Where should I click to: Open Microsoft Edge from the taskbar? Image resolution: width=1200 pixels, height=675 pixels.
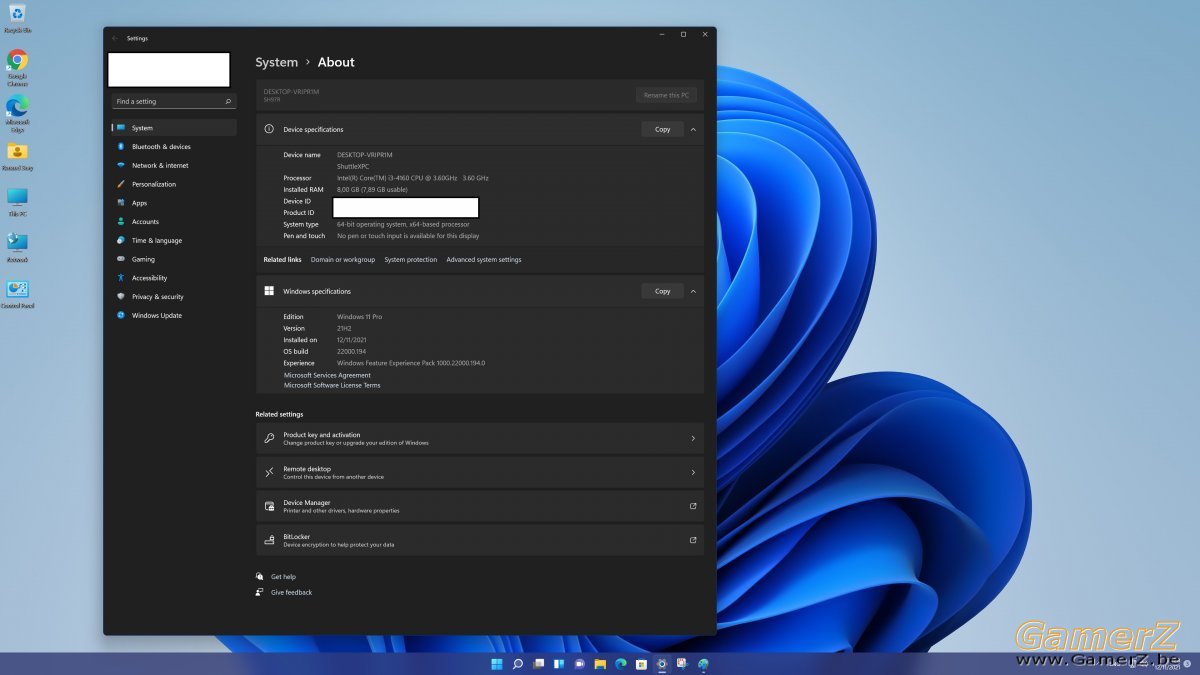tap(620, 664)
